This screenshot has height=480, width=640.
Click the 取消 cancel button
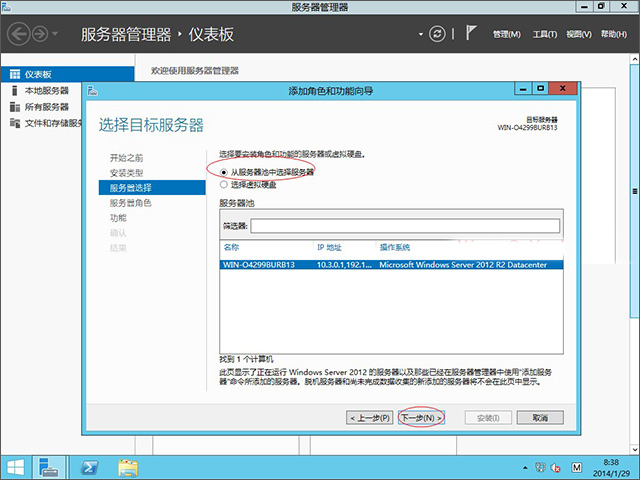pyautogui.click(x=539, y=416)
